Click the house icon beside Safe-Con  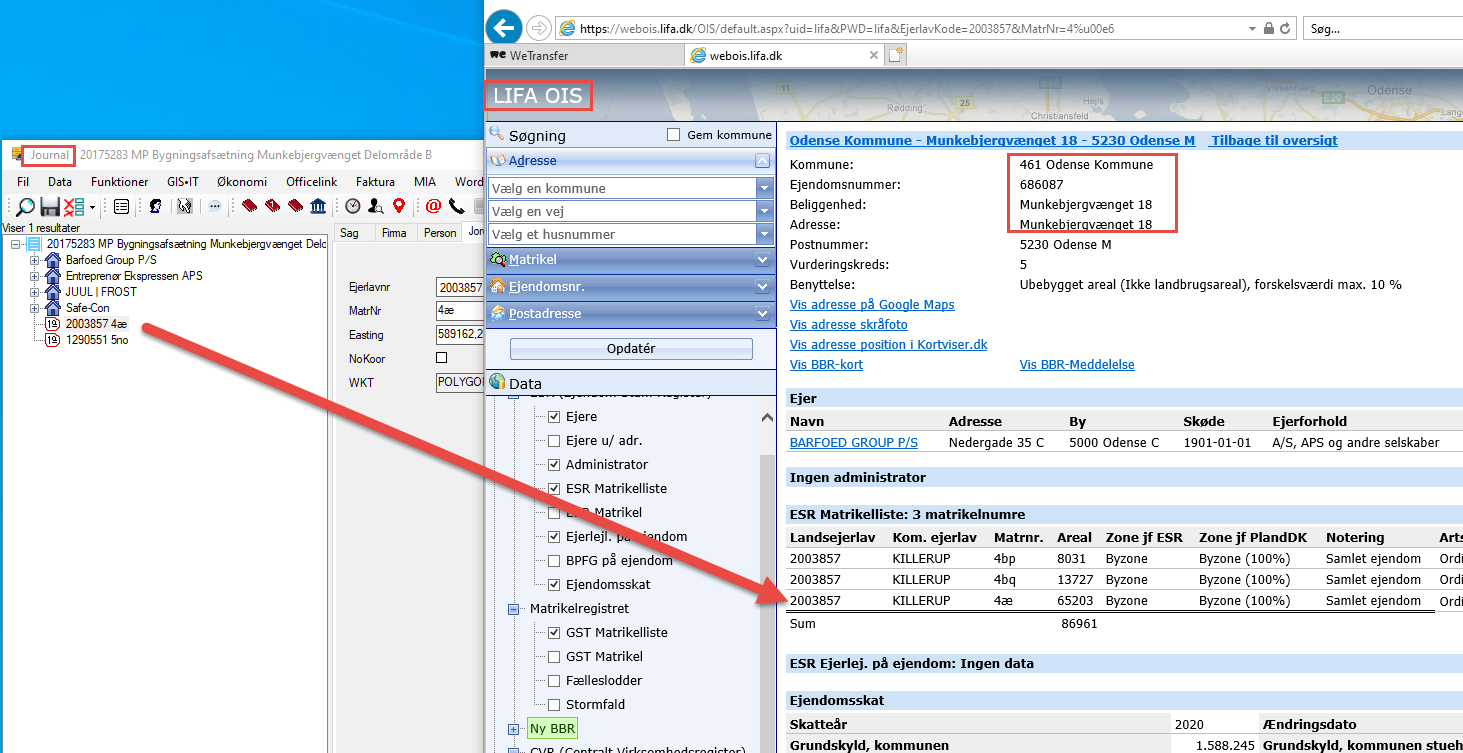(x=53, y=308)
